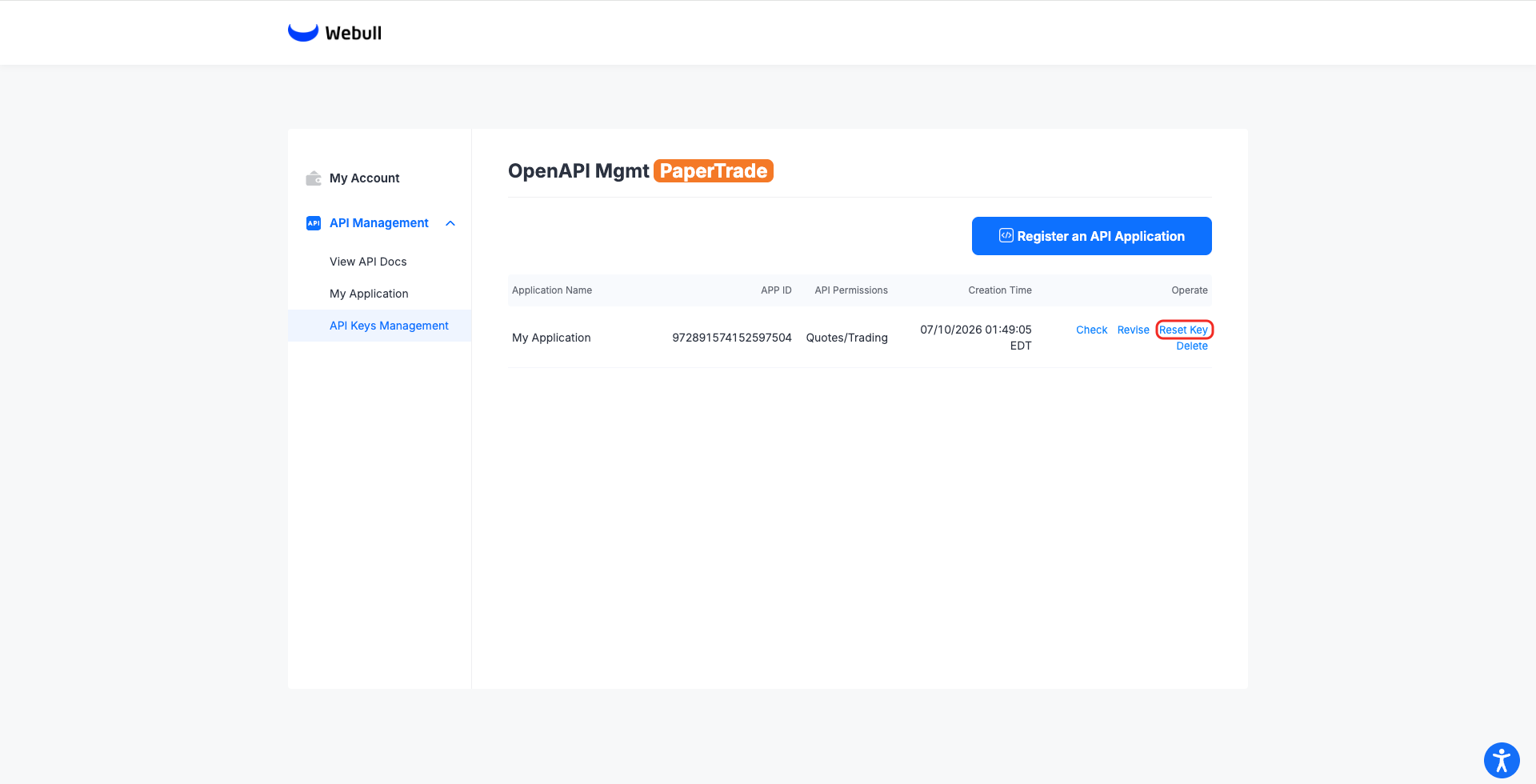Click Check for My Application

point(1091,330)
